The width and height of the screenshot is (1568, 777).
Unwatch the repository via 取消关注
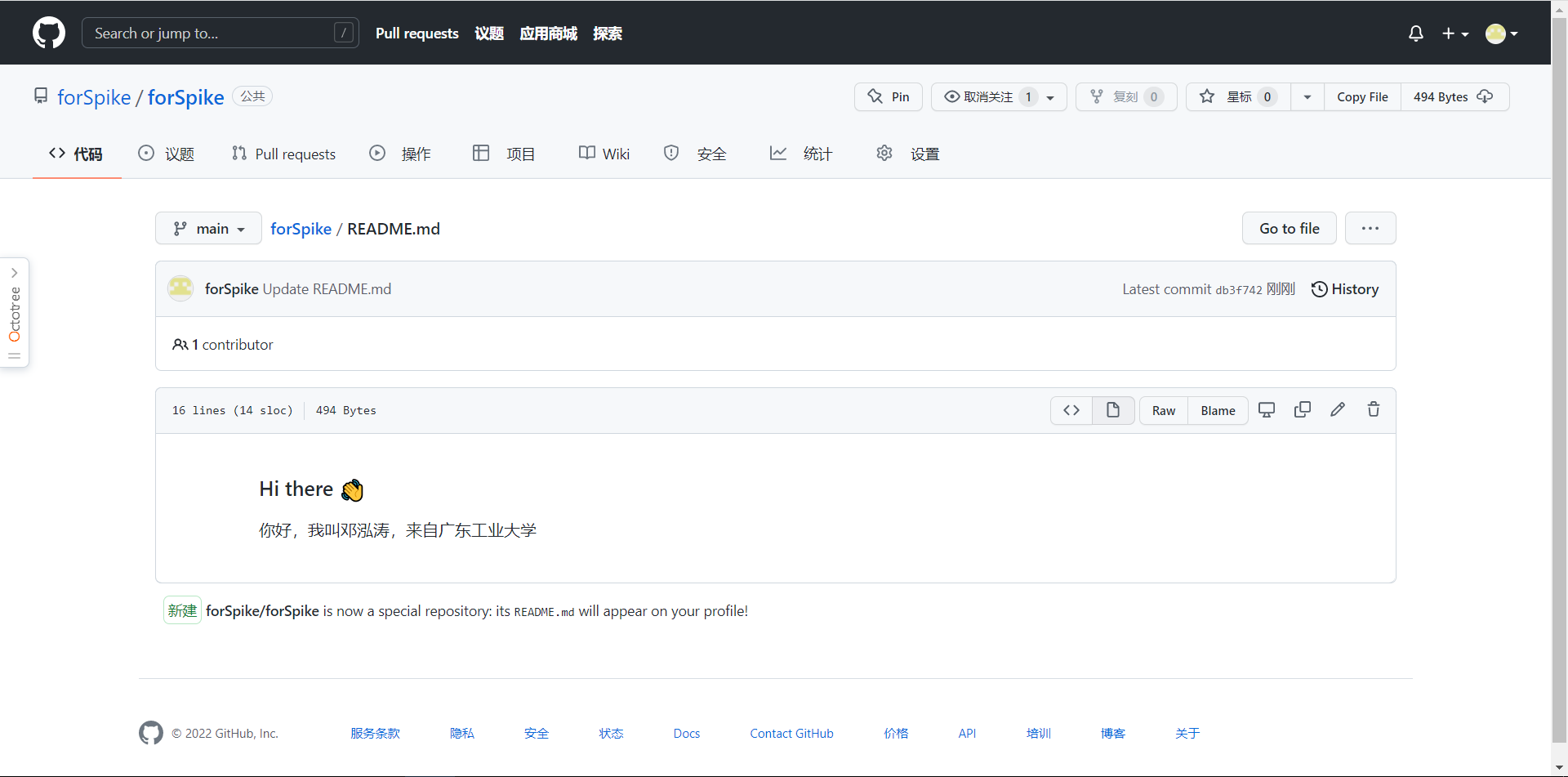pyautogui.click(x=986, y=96)
